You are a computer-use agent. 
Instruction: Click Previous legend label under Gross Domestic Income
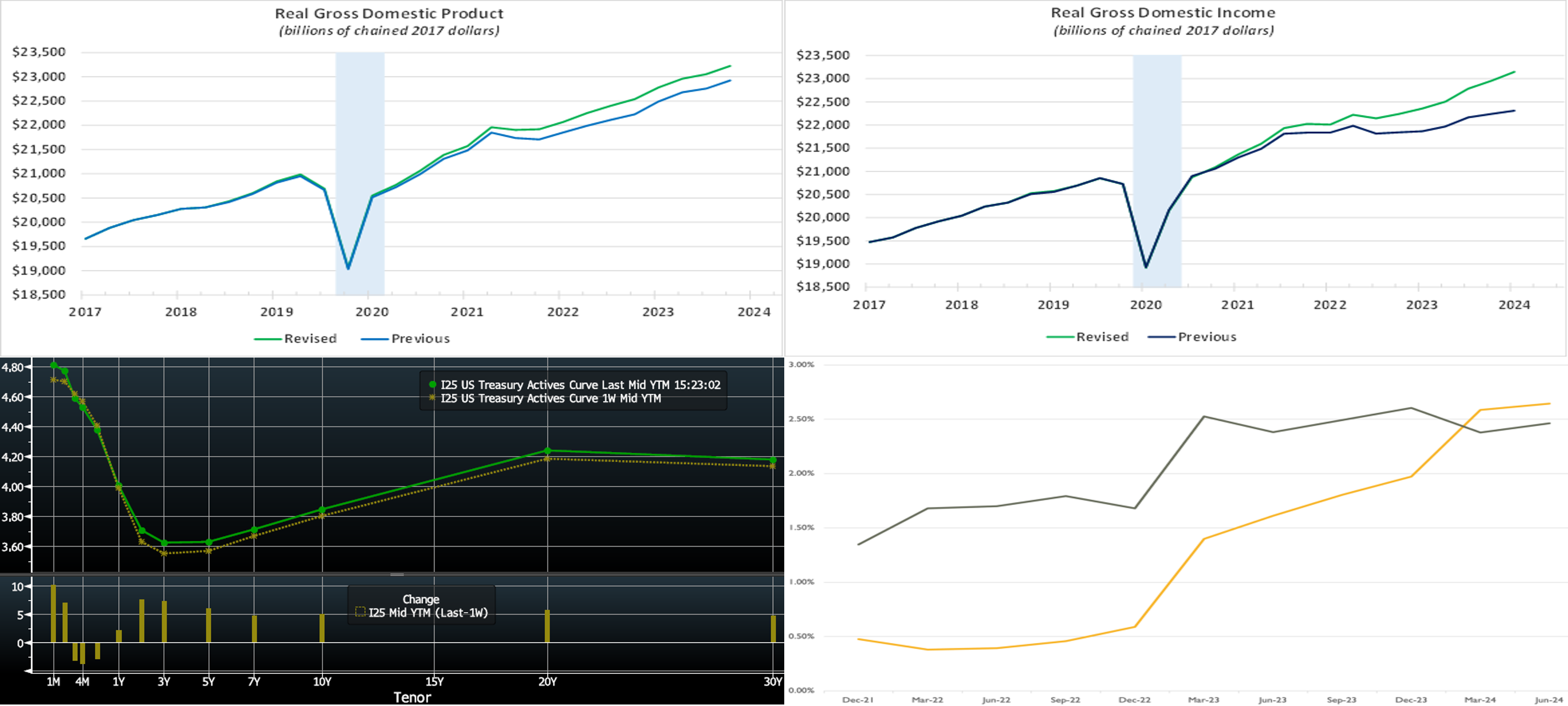[x=1206, y=337]
